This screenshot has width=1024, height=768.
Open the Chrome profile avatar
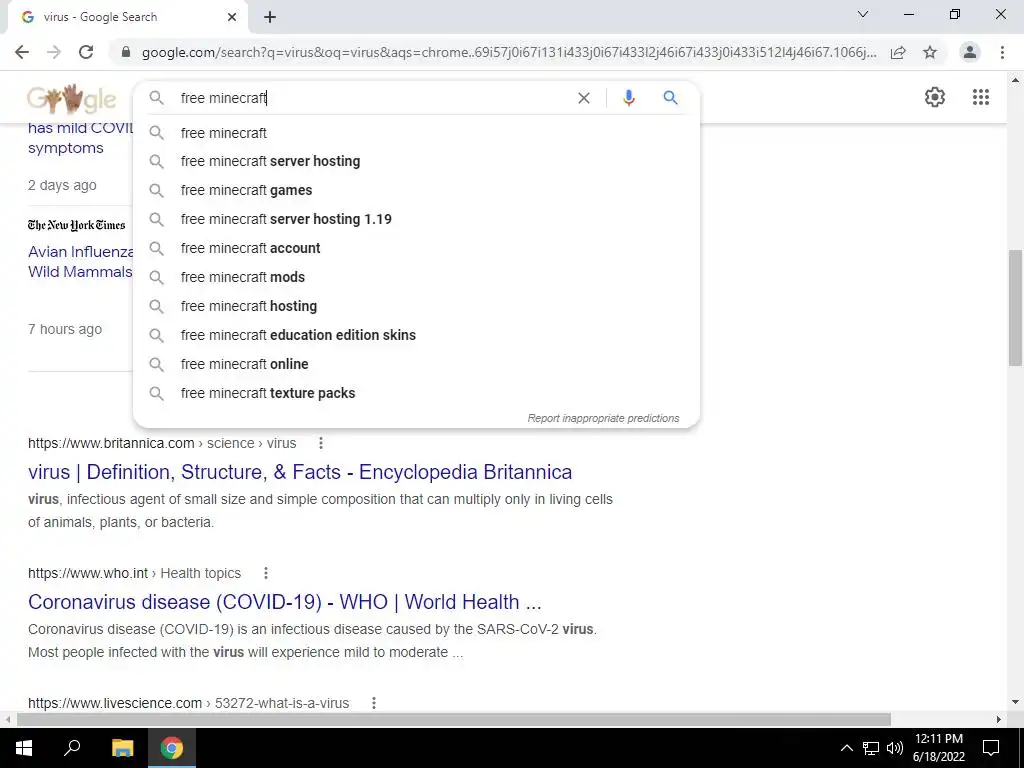[x=970, y=52]
